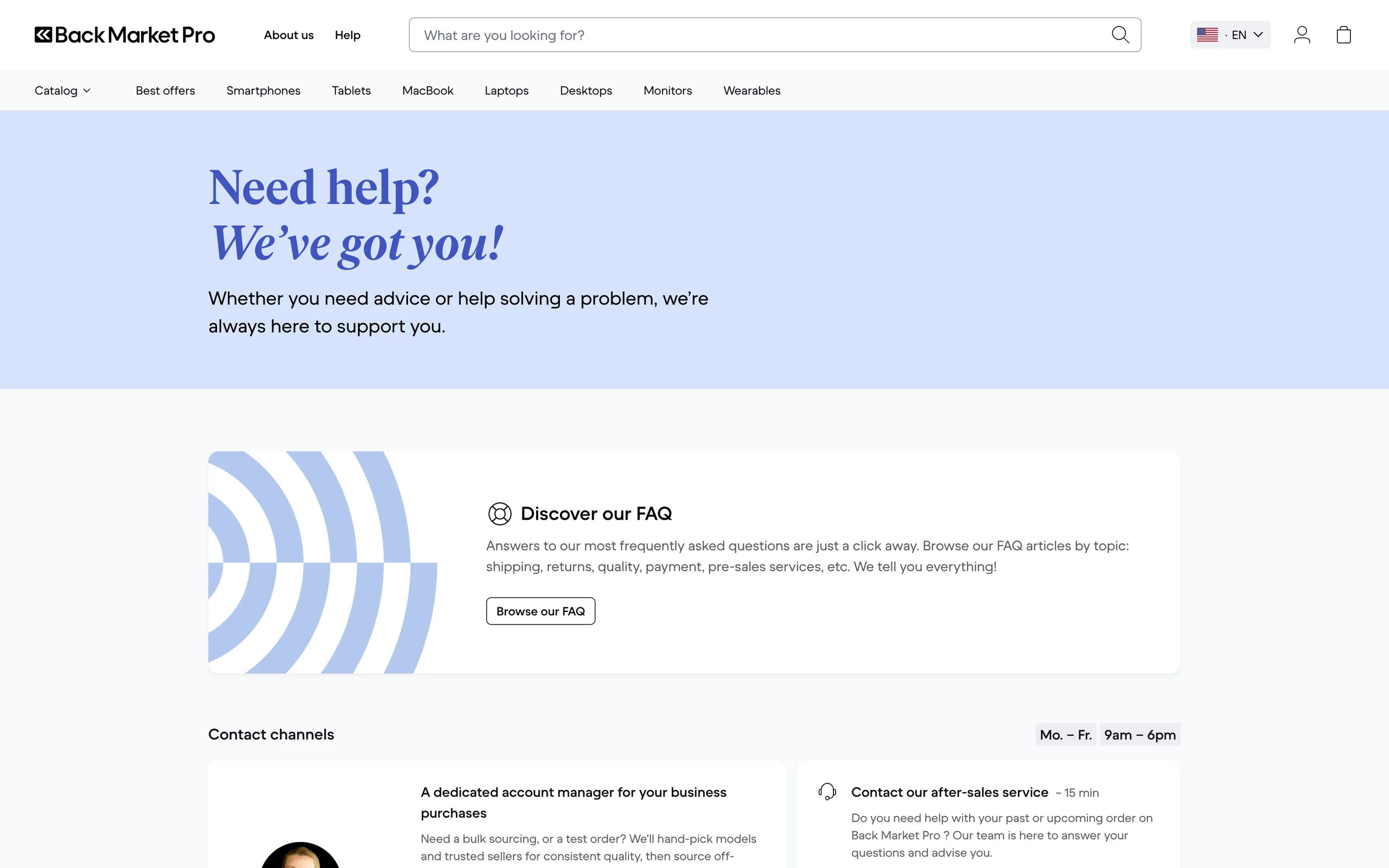The width and height of the screenshot is (1389, 868).
Task: Select the Tablets category
Action: [351, 91]
